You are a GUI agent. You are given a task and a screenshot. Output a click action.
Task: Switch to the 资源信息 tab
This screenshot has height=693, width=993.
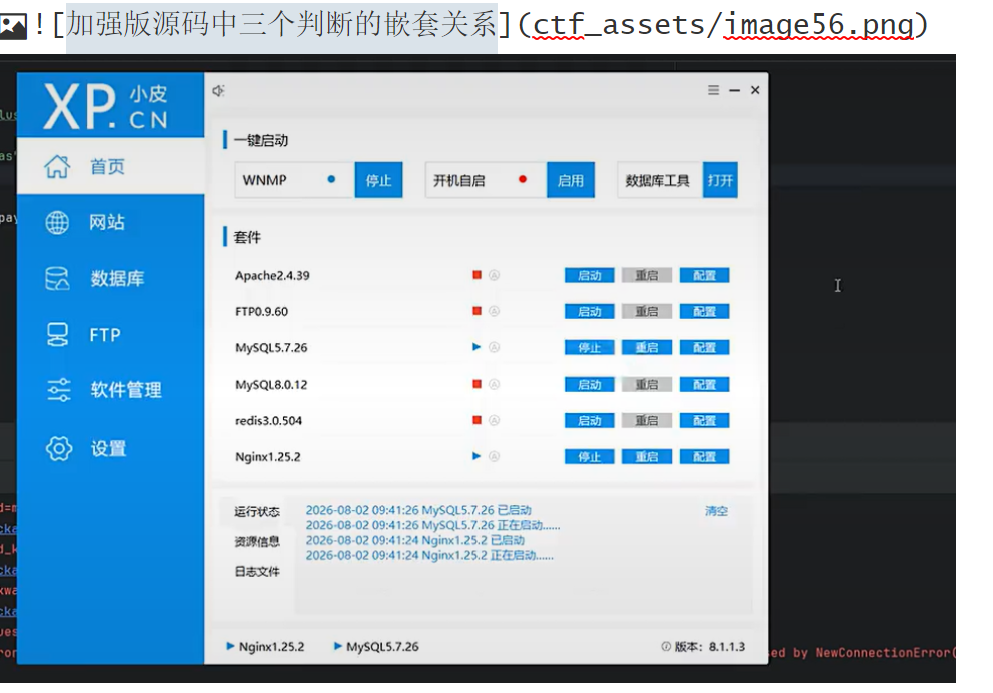point(256,542)
